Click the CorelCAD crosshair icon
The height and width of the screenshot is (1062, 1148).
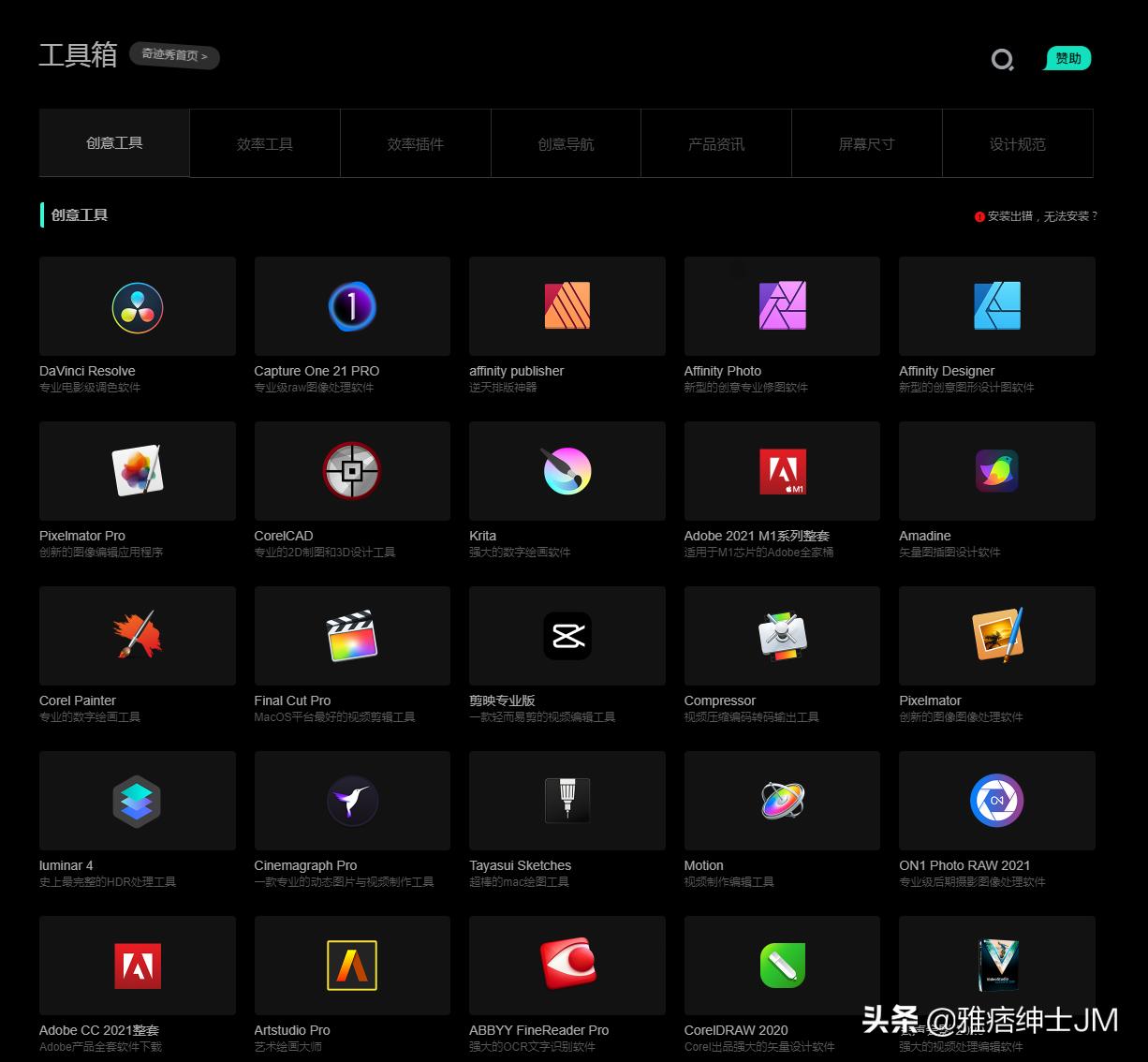click(351, 471)
